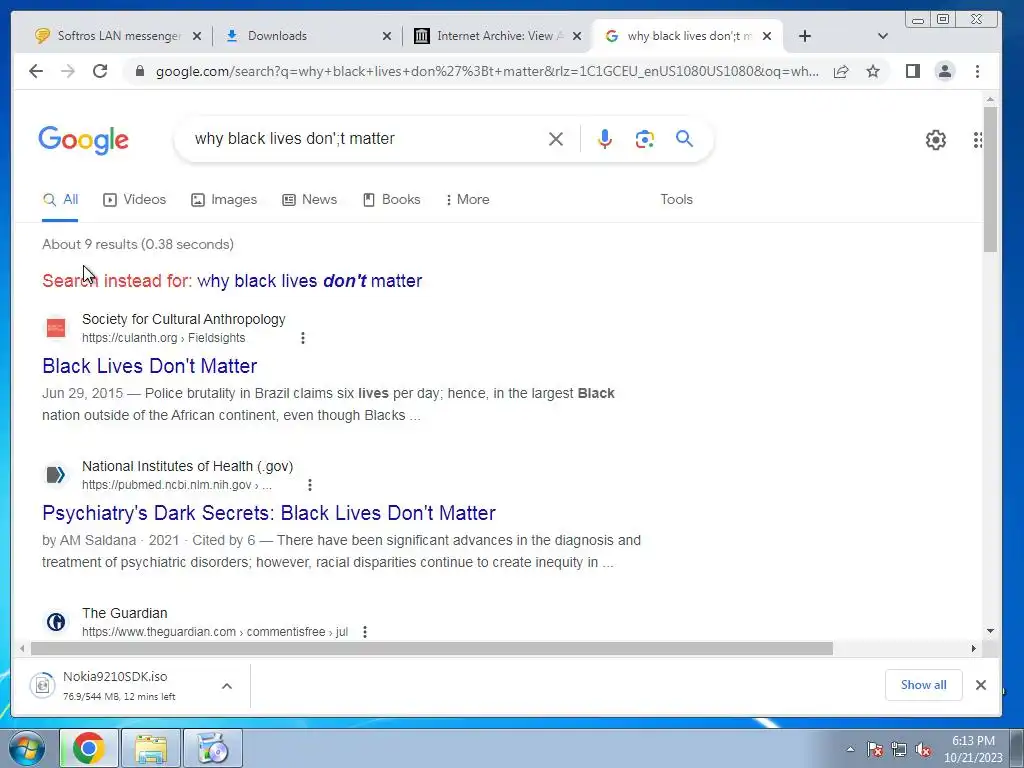Open the Google apps grid

[x=978, y=140]
